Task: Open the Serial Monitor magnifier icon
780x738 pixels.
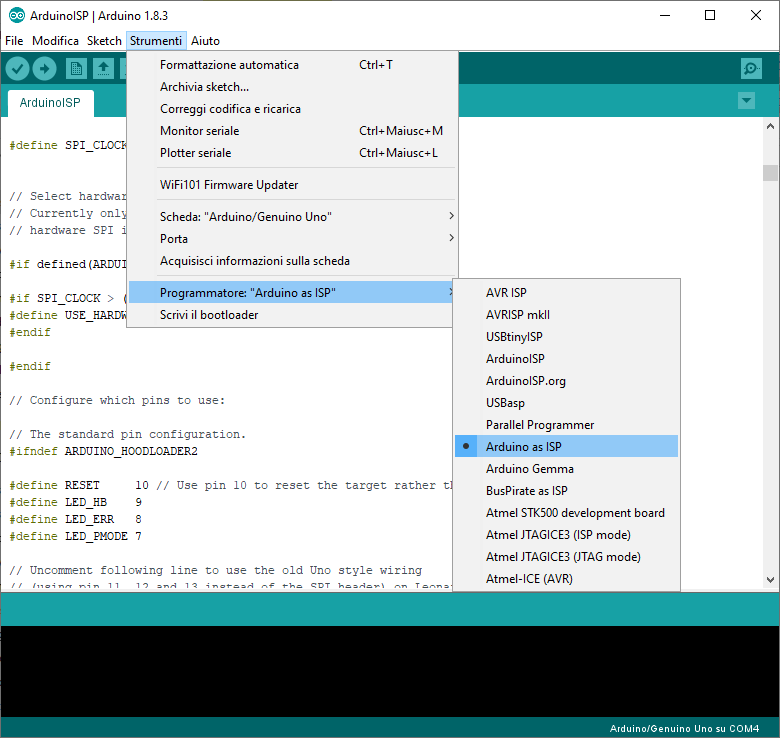Action: coord(751,69)
